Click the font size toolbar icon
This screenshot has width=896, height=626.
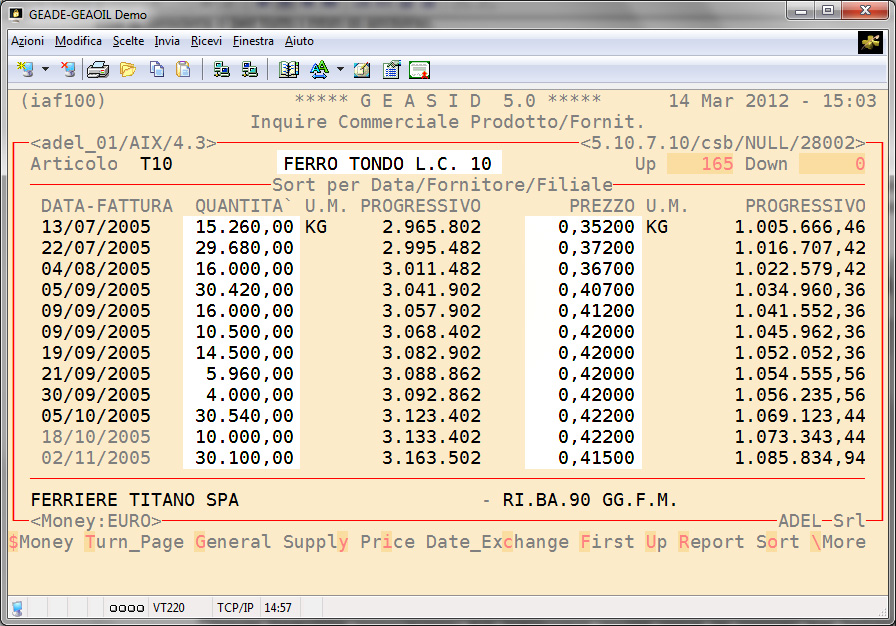[319, 69]
